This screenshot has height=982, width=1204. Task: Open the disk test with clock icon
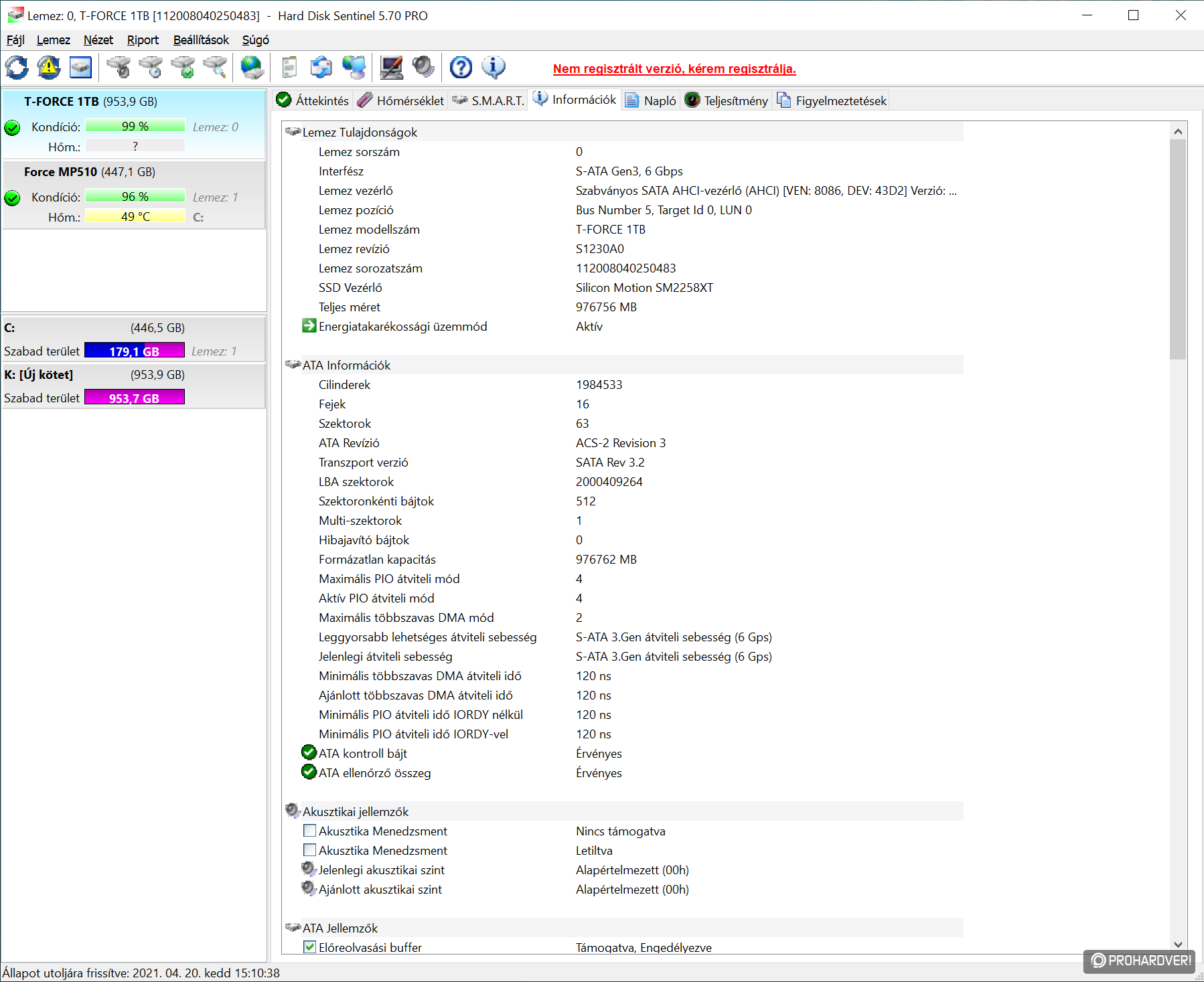(x=151, y=68)
